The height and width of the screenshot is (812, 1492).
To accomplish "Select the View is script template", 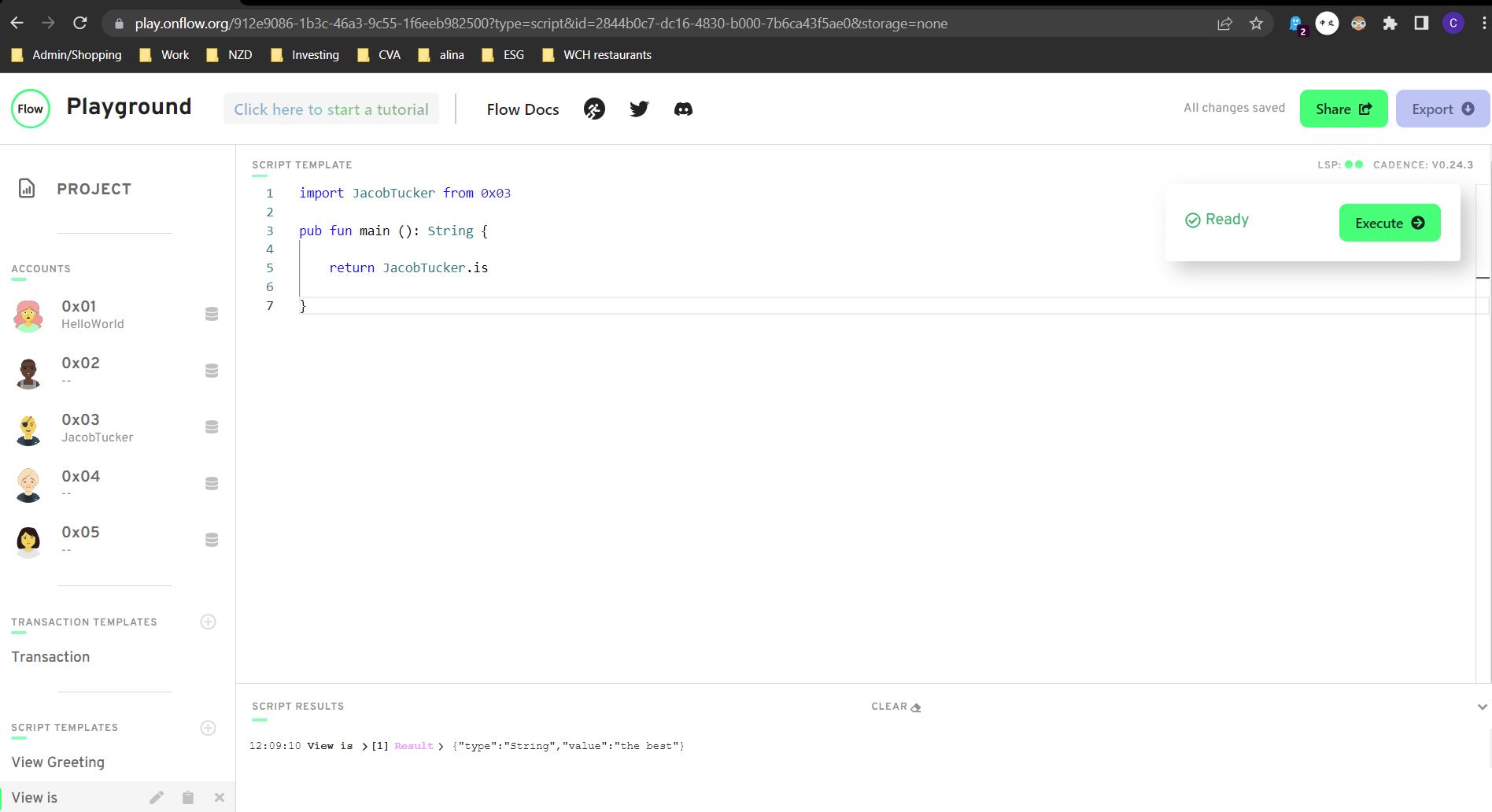I will 35,798.
